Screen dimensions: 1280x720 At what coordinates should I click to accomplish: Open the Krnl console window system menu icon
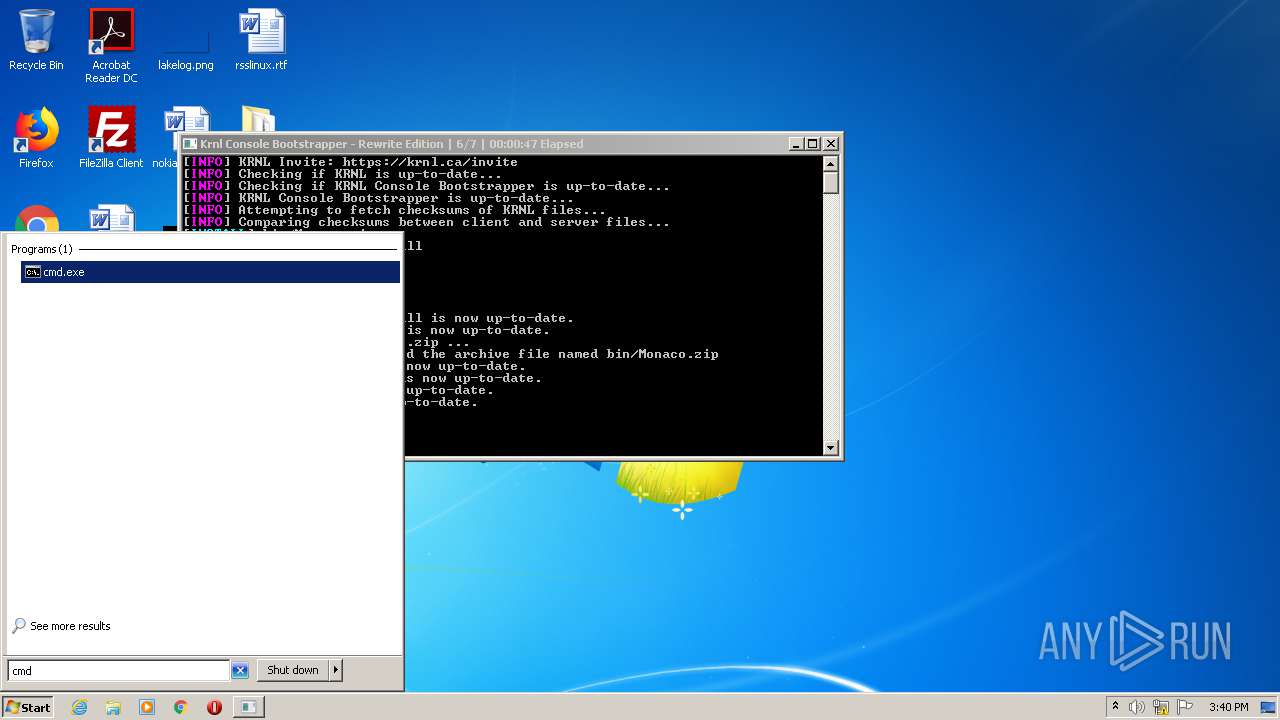point(190,144)
